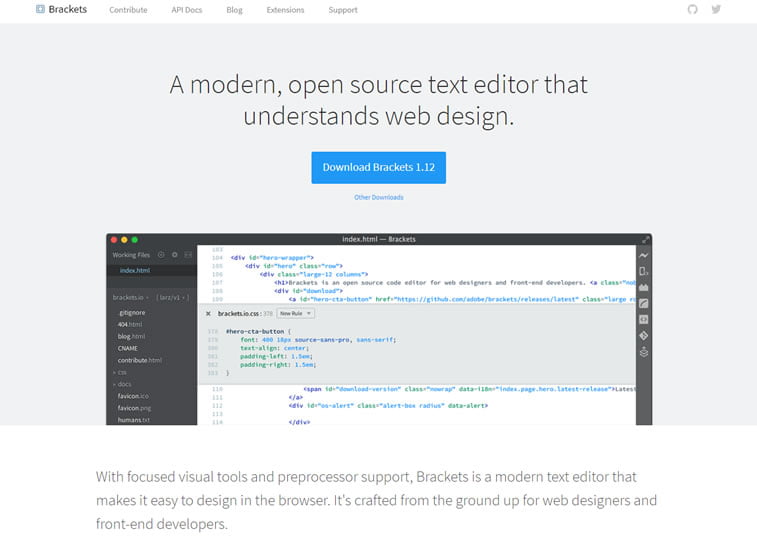
Task: Click line number 106 in gutter
Action: [x=217, y=274]
